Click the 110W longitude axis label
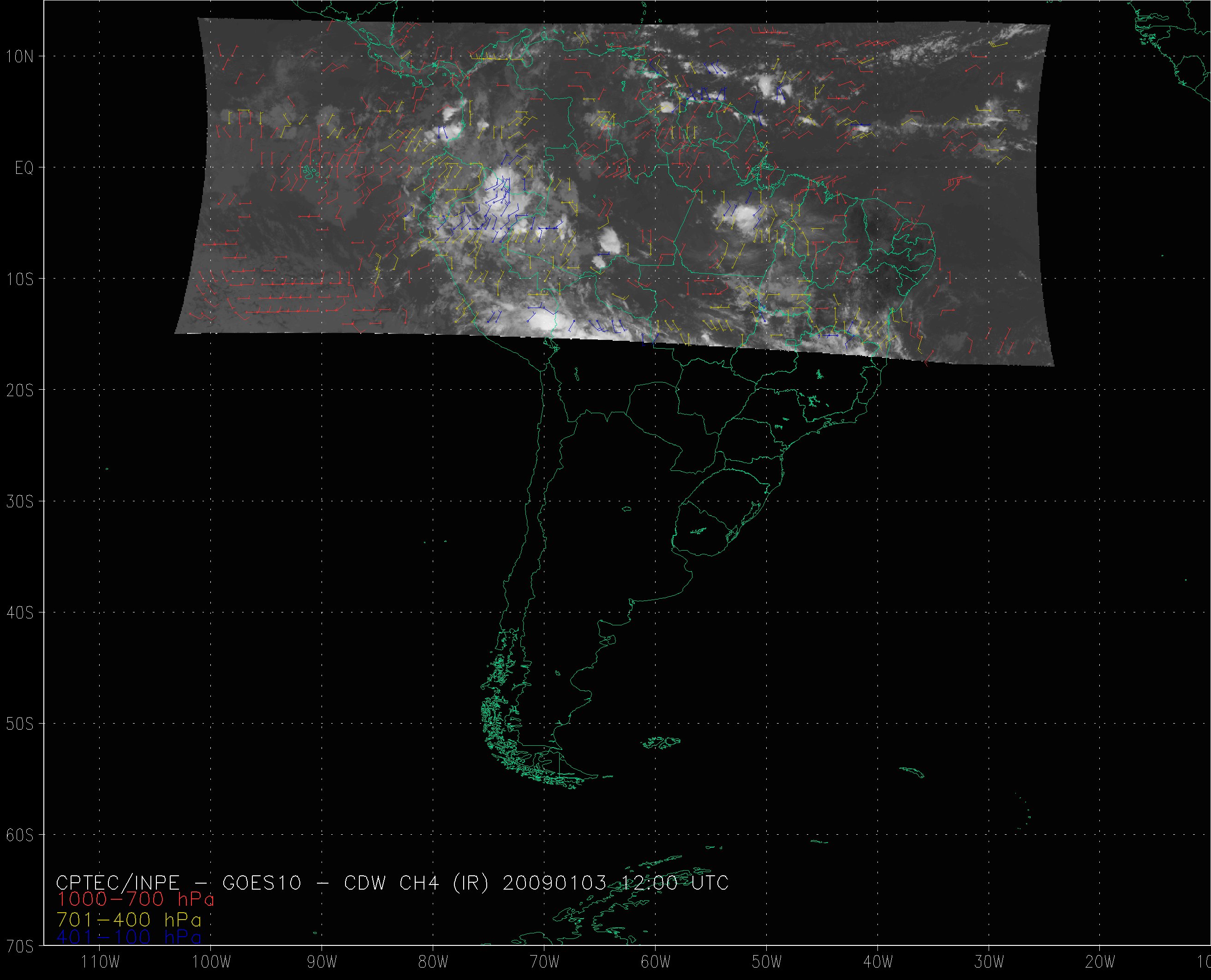This screenshot has height=980, width=1211. click(x=100, y=962)
